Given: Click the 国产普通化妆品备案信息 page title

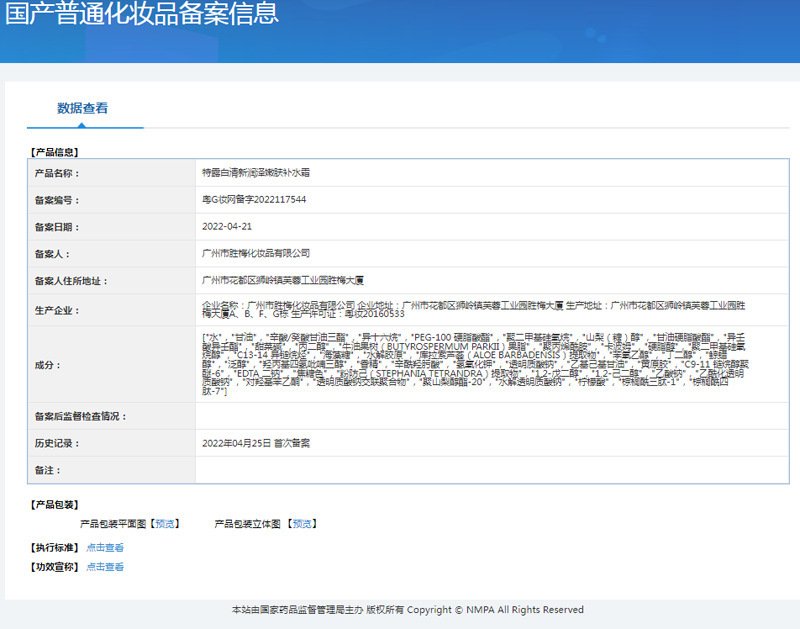Looking at the screenshot, I should [142, 14].
